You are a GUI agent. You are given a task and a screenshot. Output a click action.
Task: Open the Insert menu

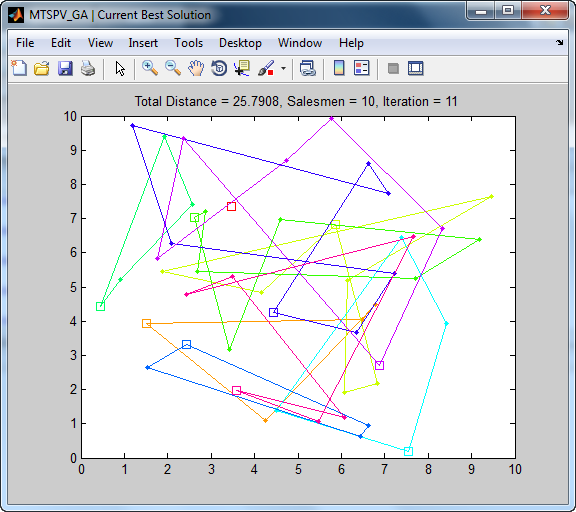click(143, 43)
